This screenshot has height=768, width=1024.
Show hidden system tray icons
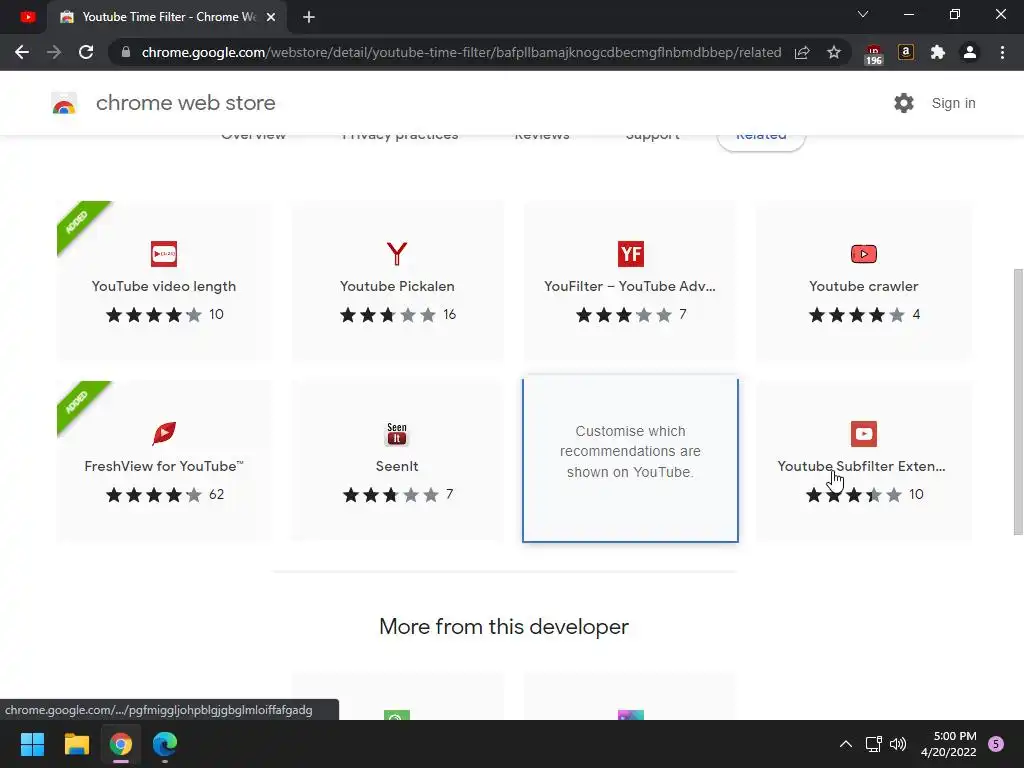pos(846,744)
